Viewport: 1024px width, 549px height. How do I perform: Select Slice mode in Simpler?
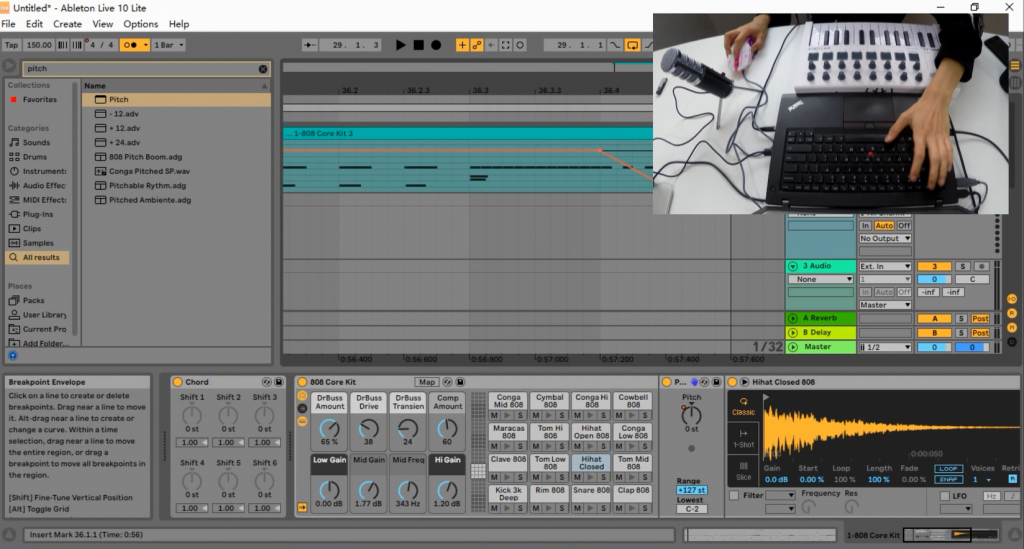point(743,471)
